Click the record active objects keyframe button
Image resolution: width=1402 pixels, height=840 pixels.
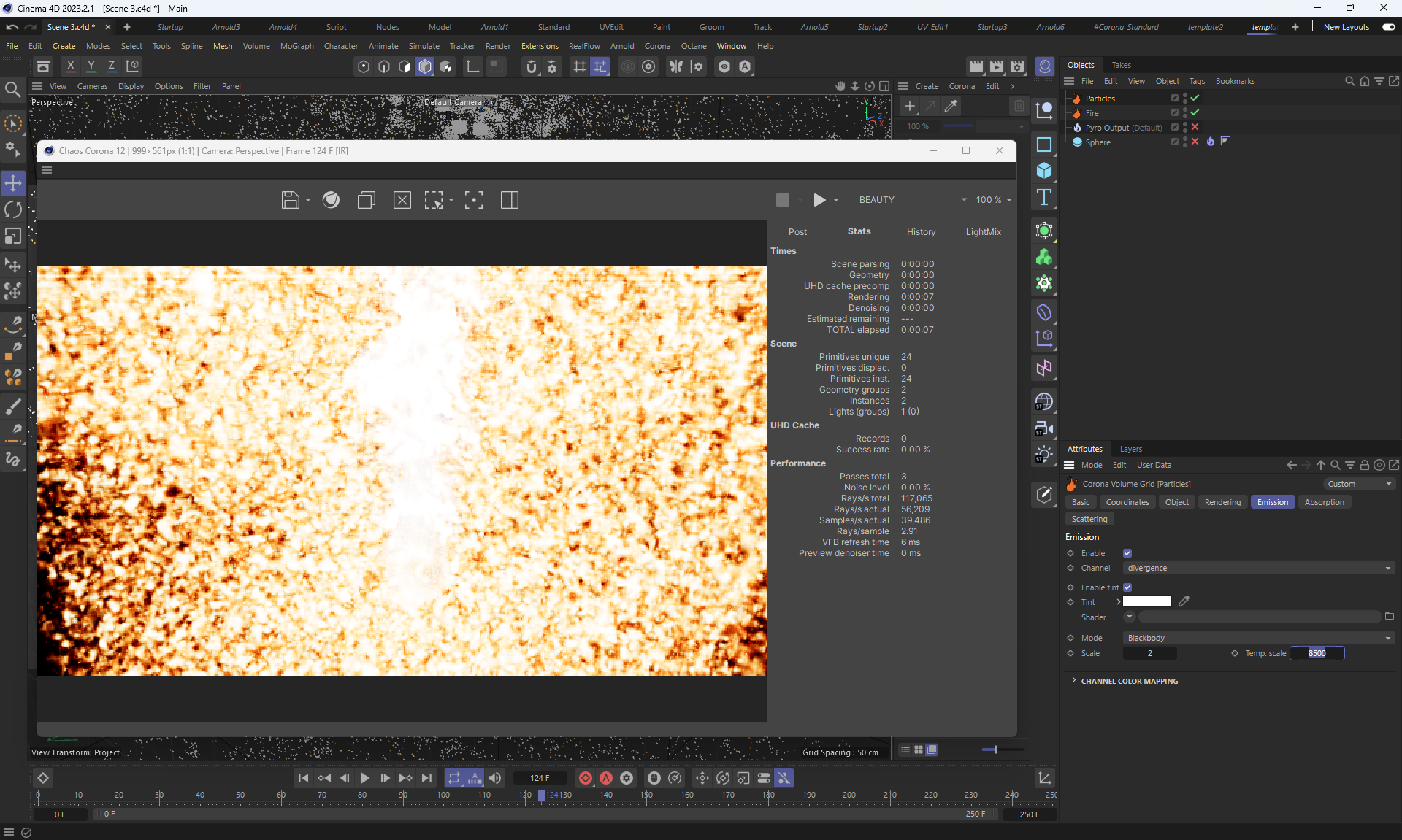coord(586,778)
